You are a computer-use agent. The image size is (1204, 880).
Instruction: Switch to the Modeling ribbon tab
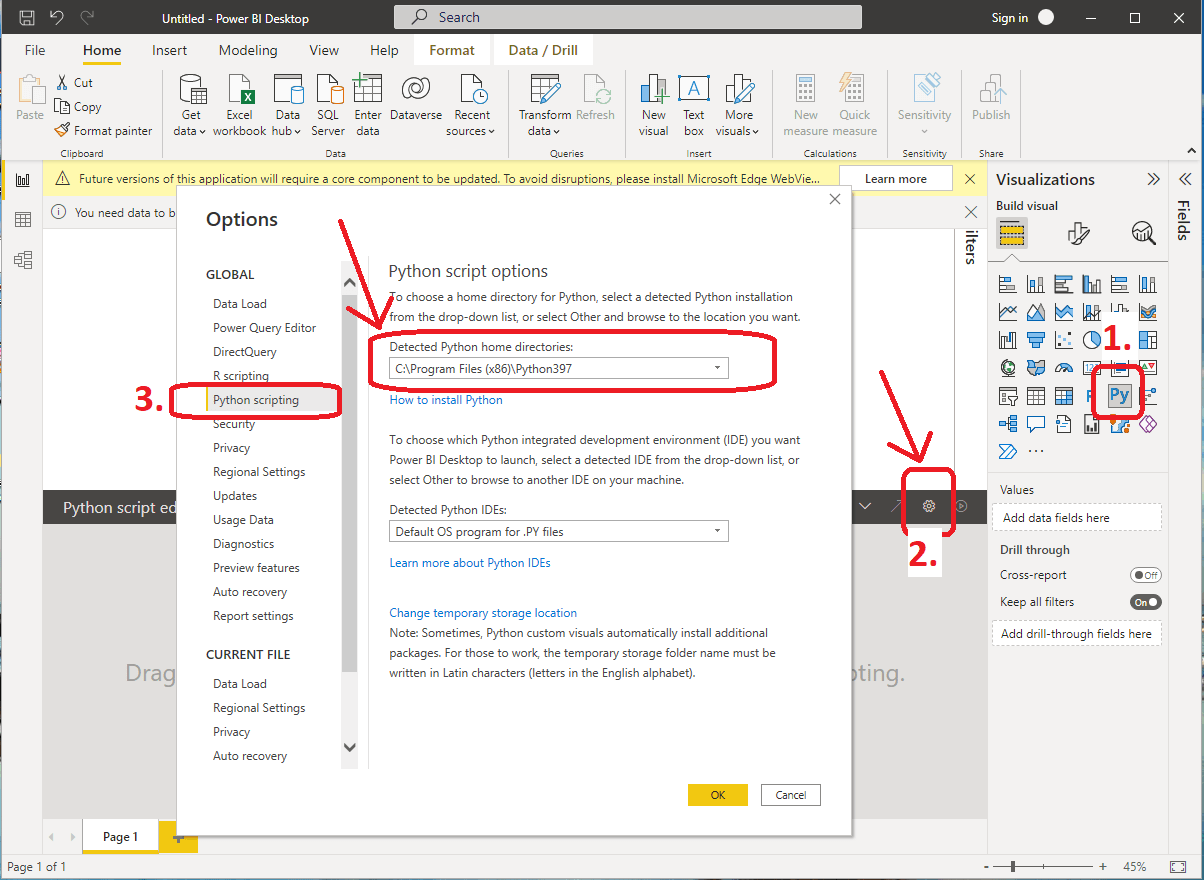(248, 50)
